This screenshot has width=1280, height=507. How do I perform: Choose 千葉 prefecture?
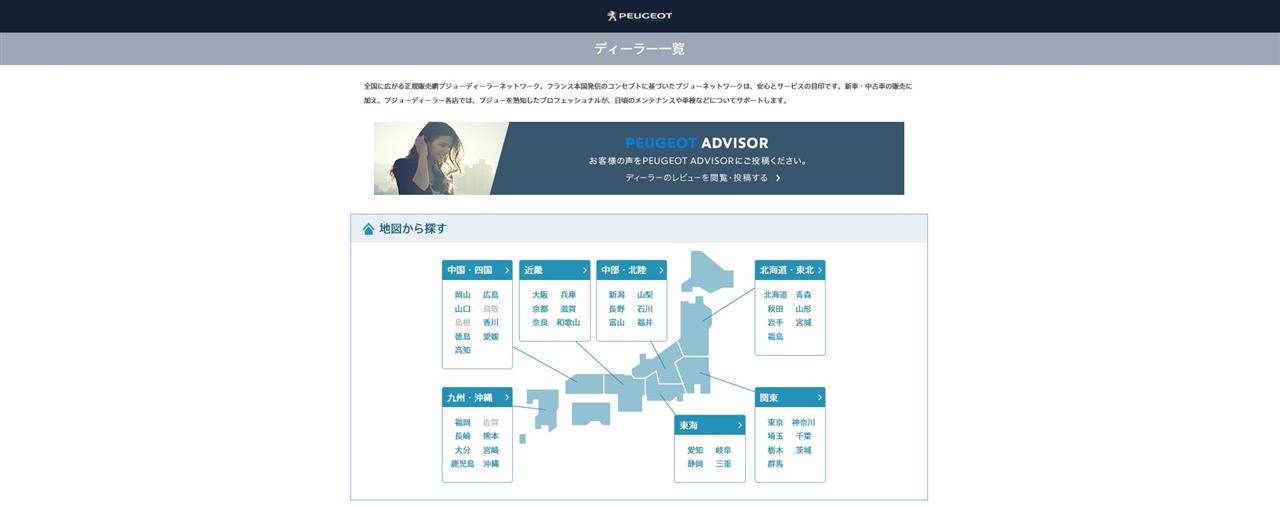coord(804,436)
